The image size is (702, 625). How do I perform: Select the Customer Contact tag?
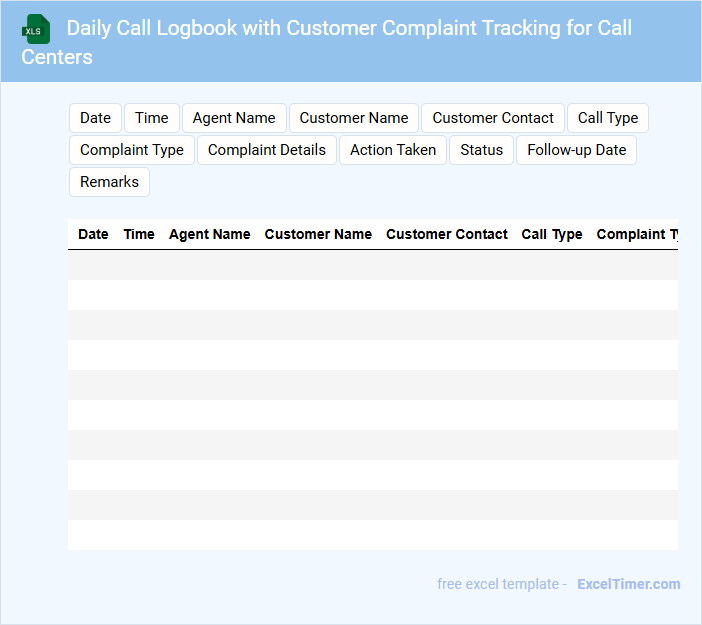[x=493, y=118]
